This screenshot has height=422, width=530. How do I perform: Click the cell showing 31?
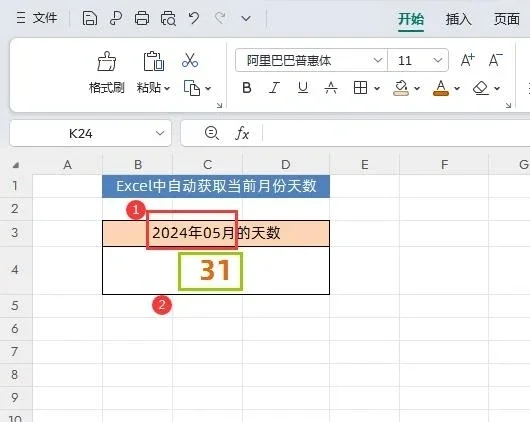point(216,270)
